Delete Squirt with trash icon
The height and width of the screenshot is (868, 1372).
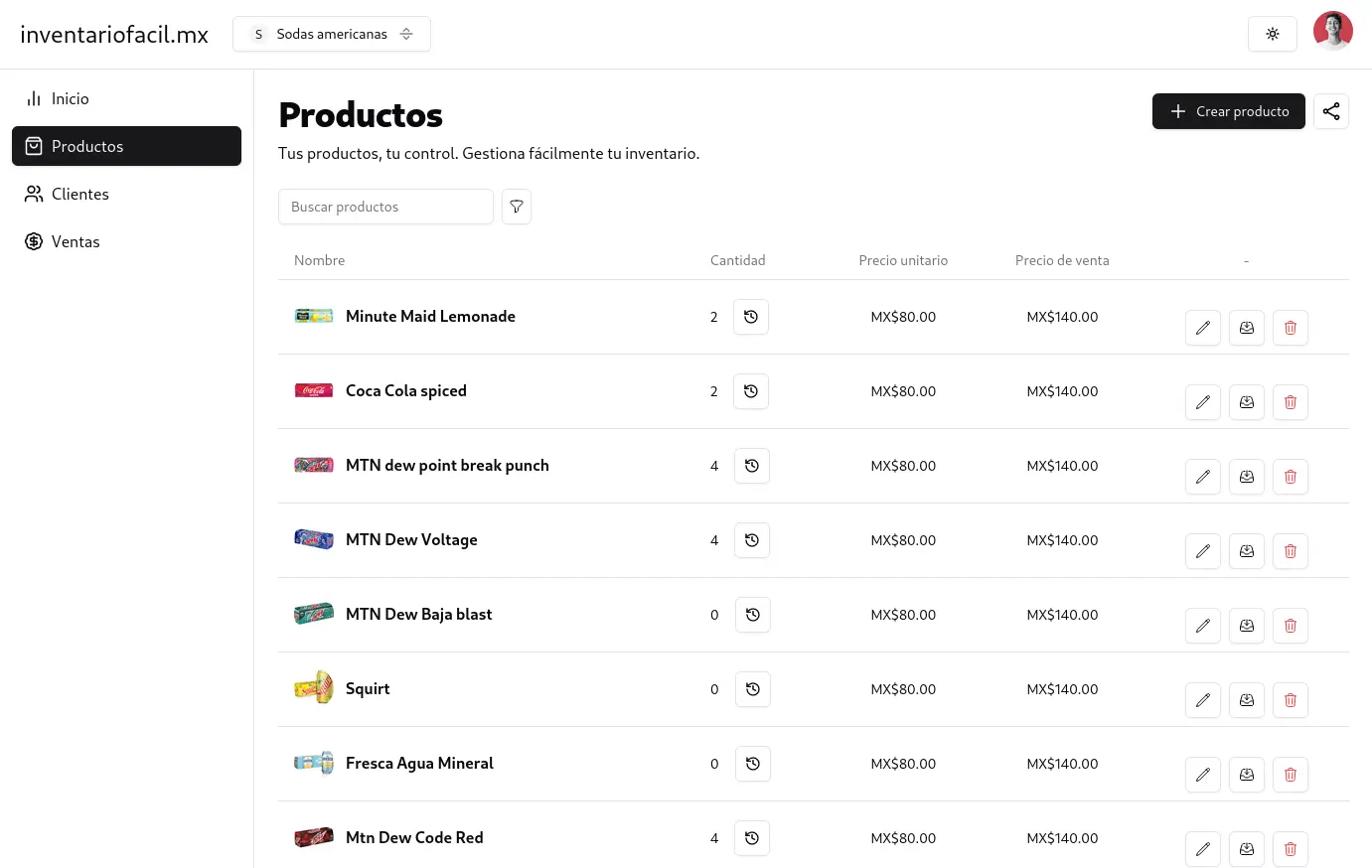click(1291, 700)
